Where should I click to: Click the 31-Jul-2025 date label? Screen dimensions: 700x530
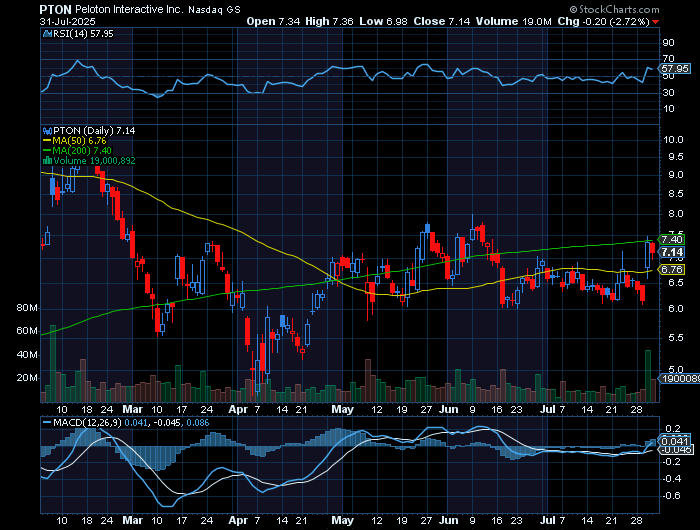click(67, 21)
